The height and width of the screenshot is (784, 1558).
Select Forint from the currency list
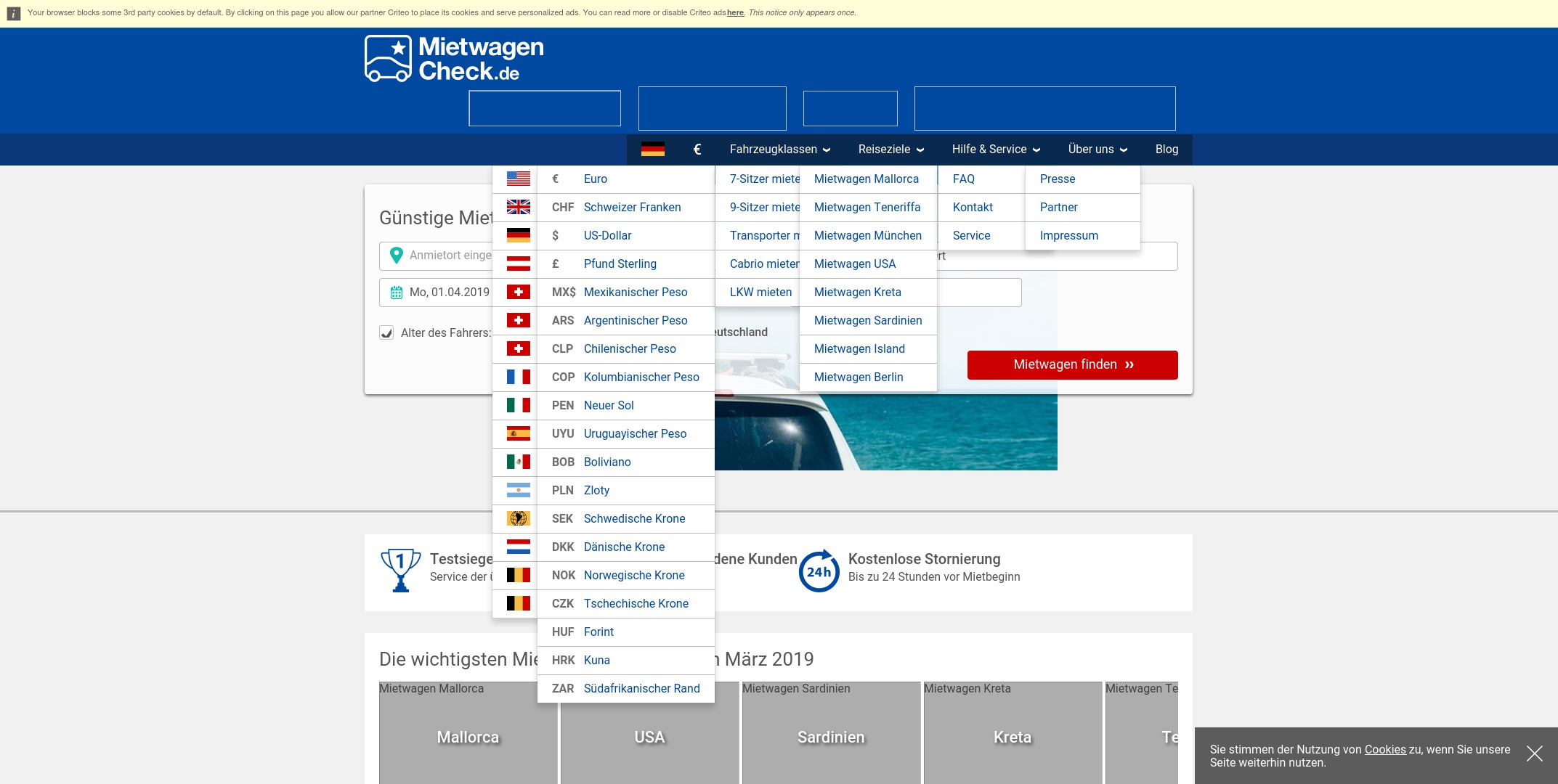[625, 632]
